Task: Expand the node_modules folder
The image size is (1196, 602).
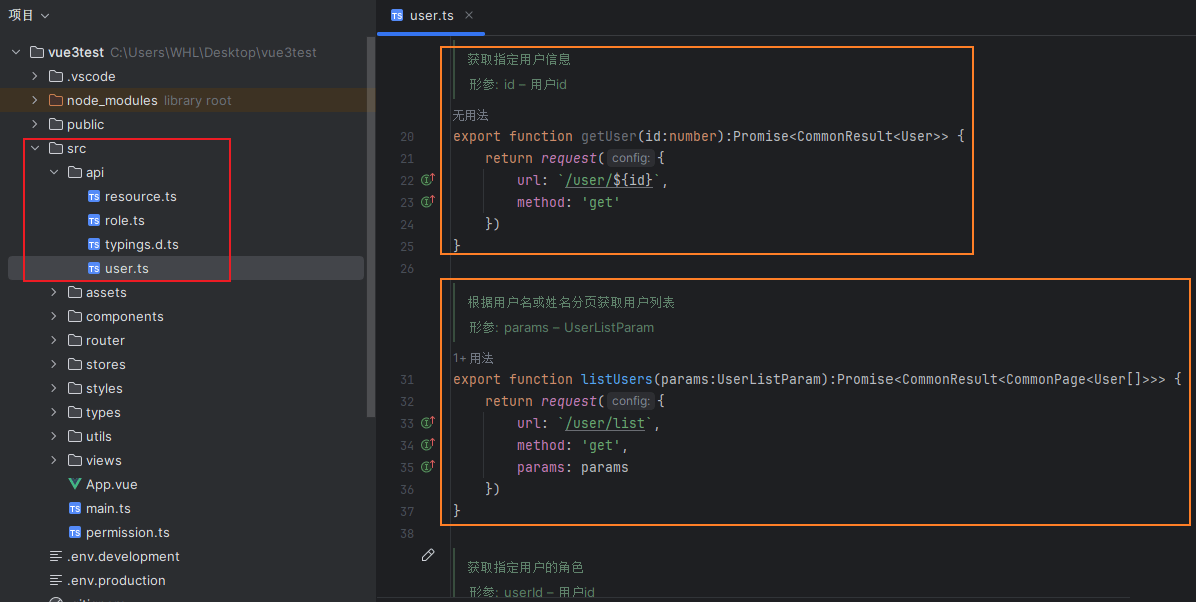Action: pos(35,100)
